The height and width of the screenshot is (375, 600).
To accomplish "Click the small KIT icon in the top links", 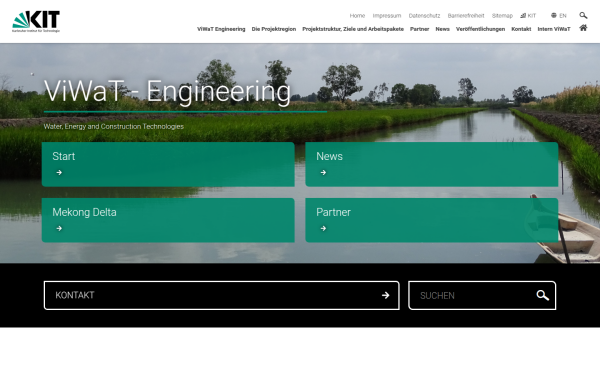I will point(523,16).
